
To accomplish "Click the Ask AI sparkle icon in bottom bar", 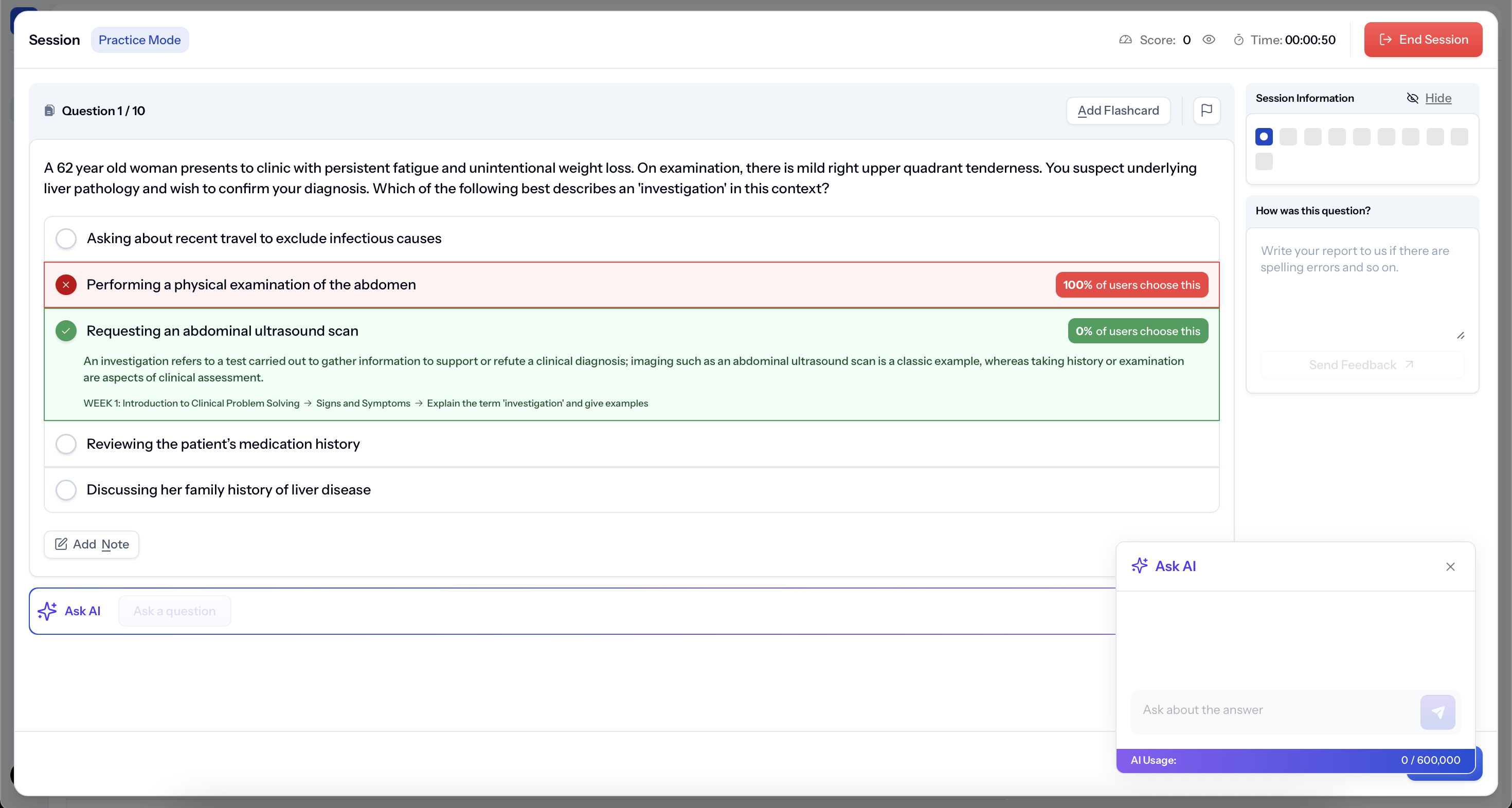I will pos(47,611).
